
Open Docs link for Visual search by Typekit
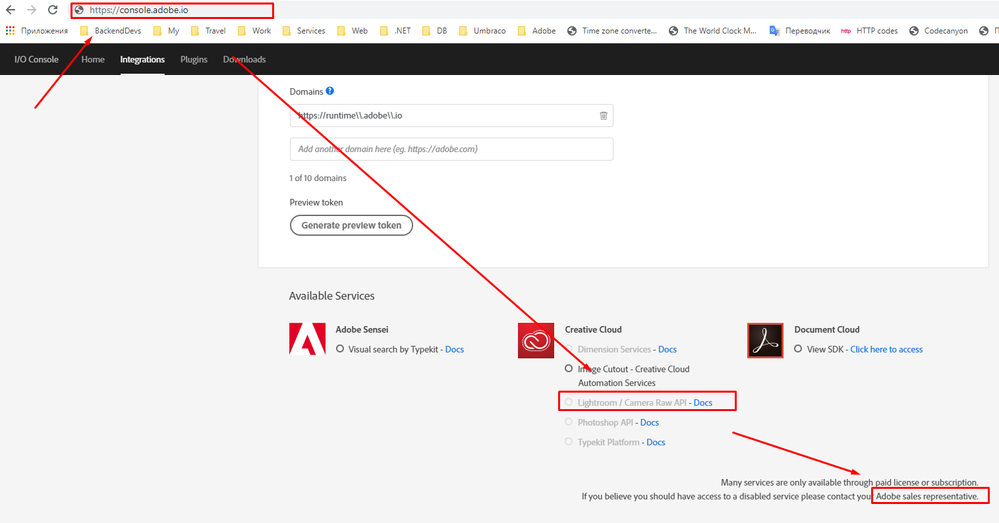point(454,349)
